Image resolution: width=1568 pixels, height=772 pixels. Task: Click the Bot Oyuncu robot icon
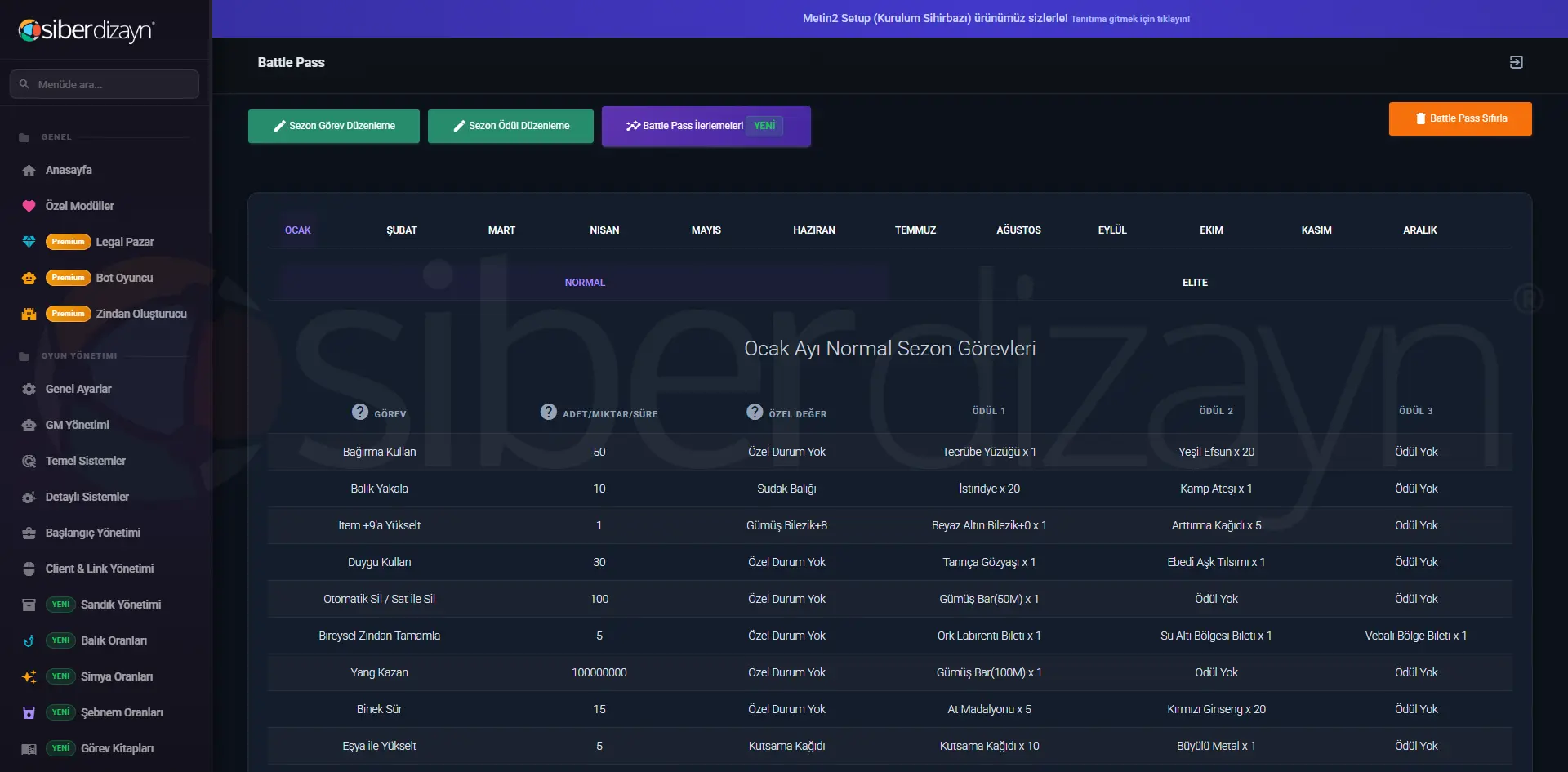29,278
